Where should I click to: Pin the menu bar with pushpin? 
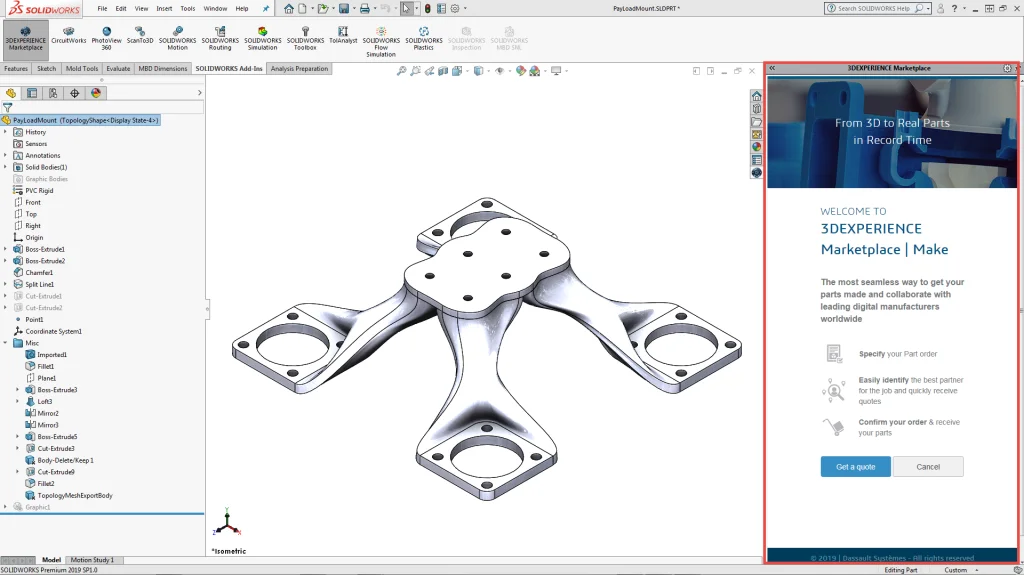(x=266, y=8)
